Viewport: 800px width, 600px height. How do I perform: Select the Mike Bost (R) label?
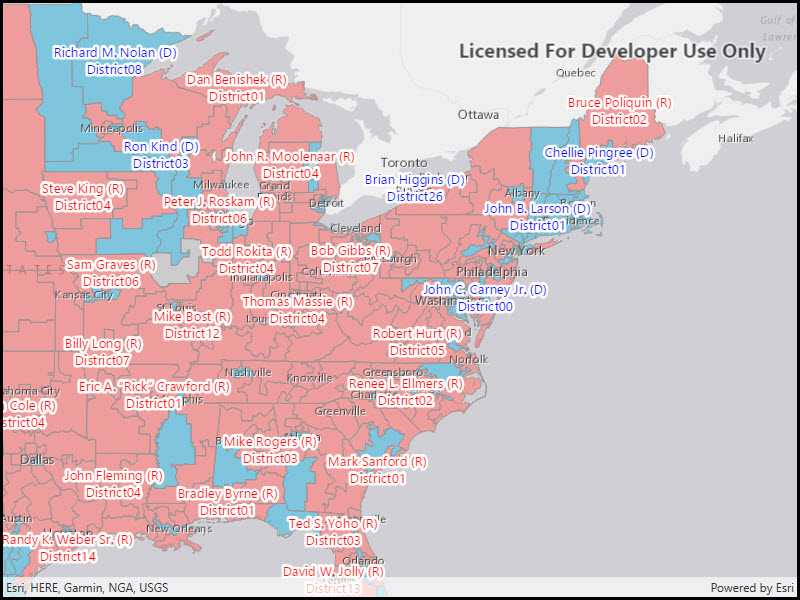tap(192, 317)
